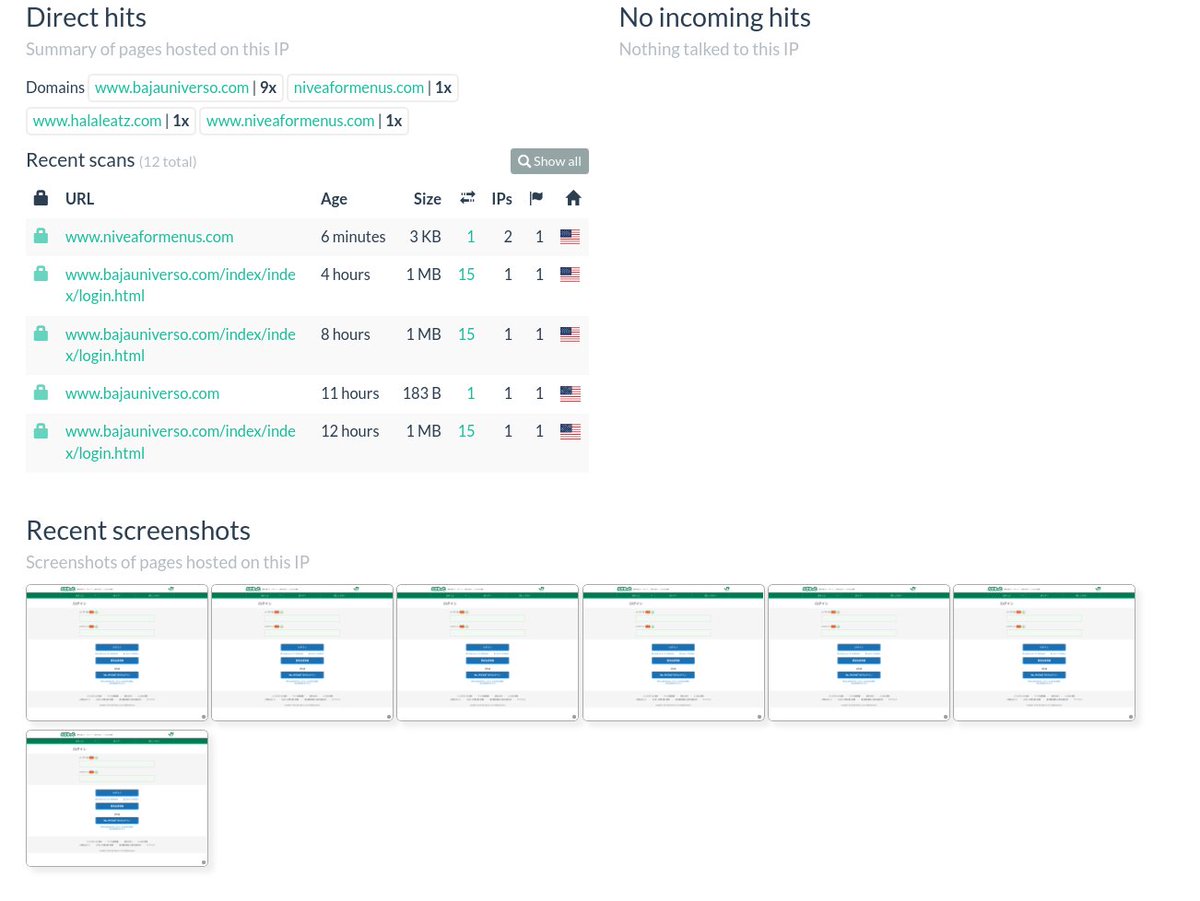This screenshot has height=901, width=1200.
Task: Click lock icon on the 4 hours scan
Action: pos(41,273)
